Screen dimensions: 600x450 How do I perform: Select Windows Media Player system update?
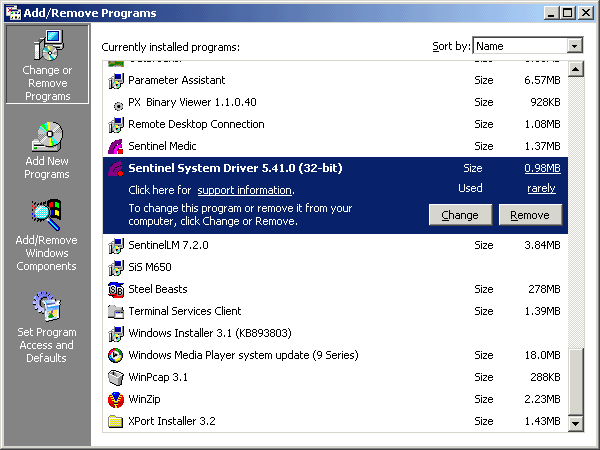tap(335, 355)
